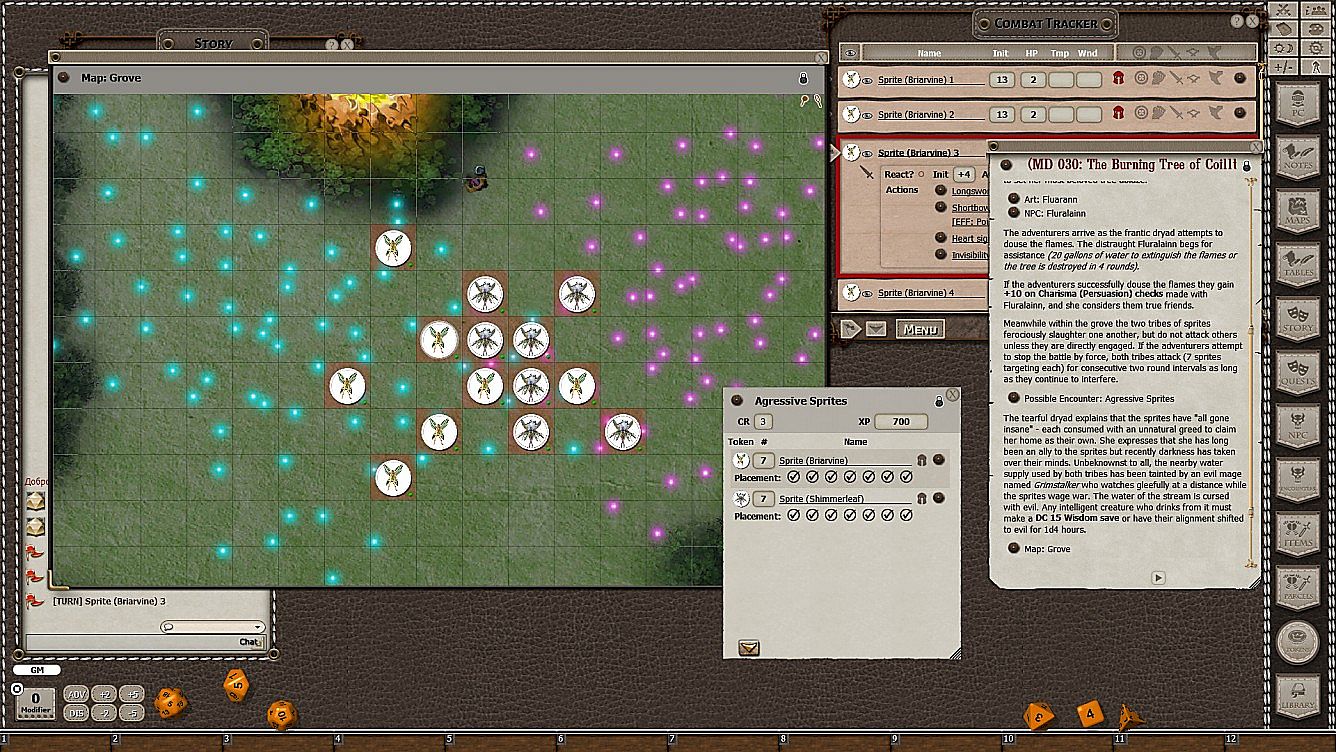Click Sprite (Briarvine) 1 initiative field

[1001, 80]
